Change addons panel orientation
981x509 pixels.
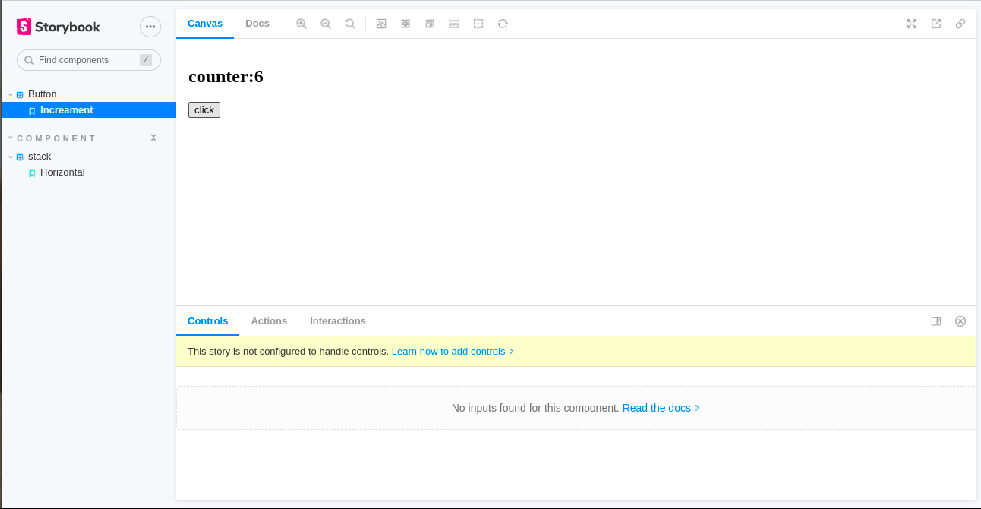(x=936, y=321)
